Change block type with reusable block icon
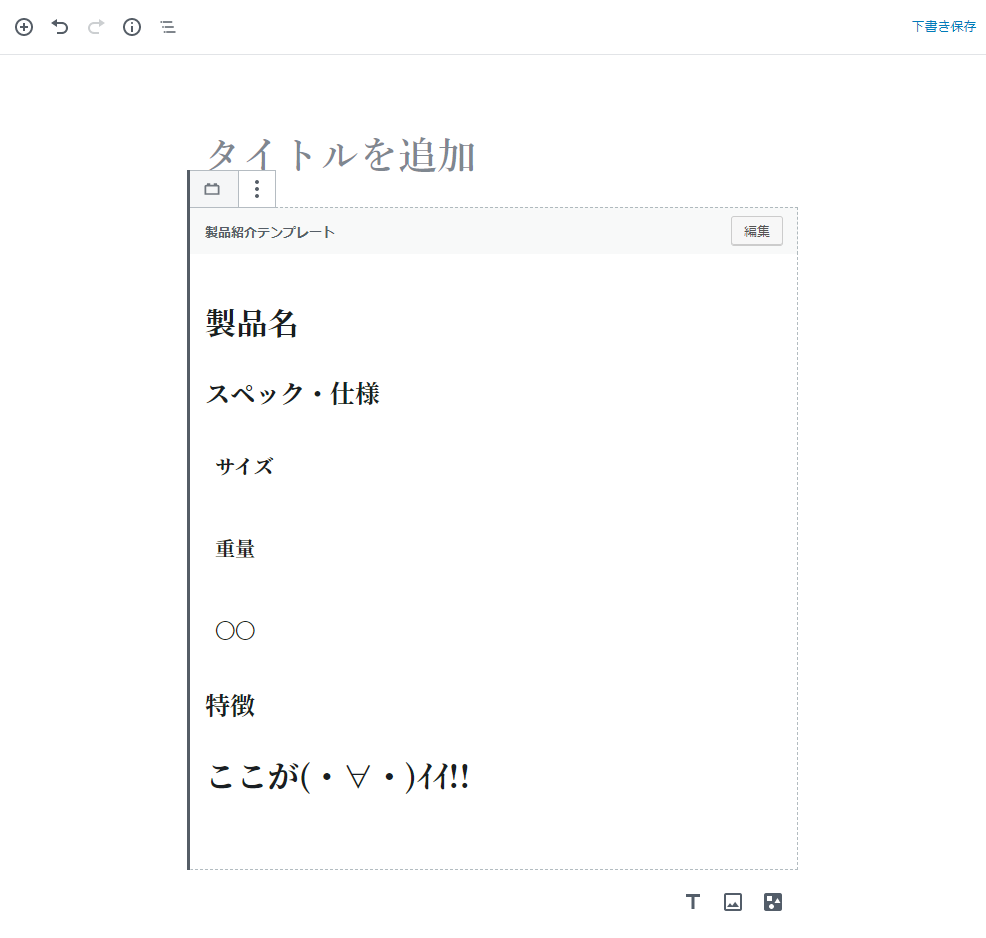This screenshot has height=938, width=986. [213, 189]
